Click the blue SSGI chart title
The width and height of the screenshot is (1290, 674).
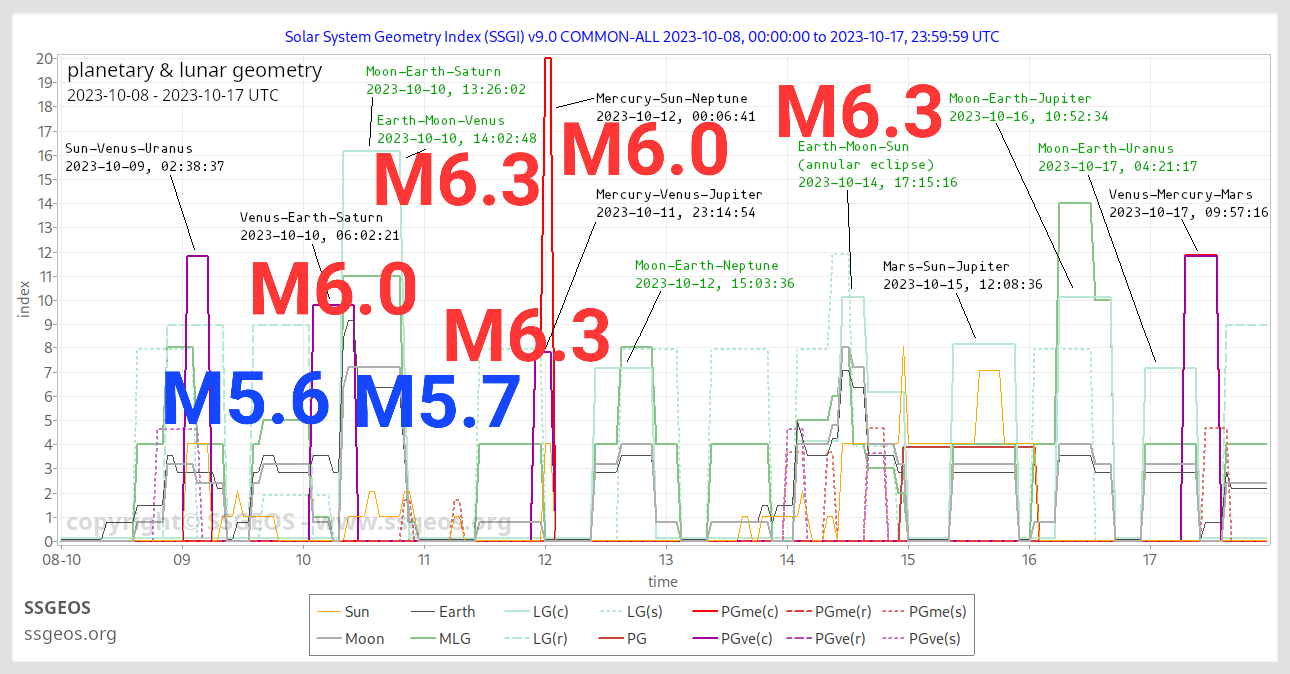point(642,37)
